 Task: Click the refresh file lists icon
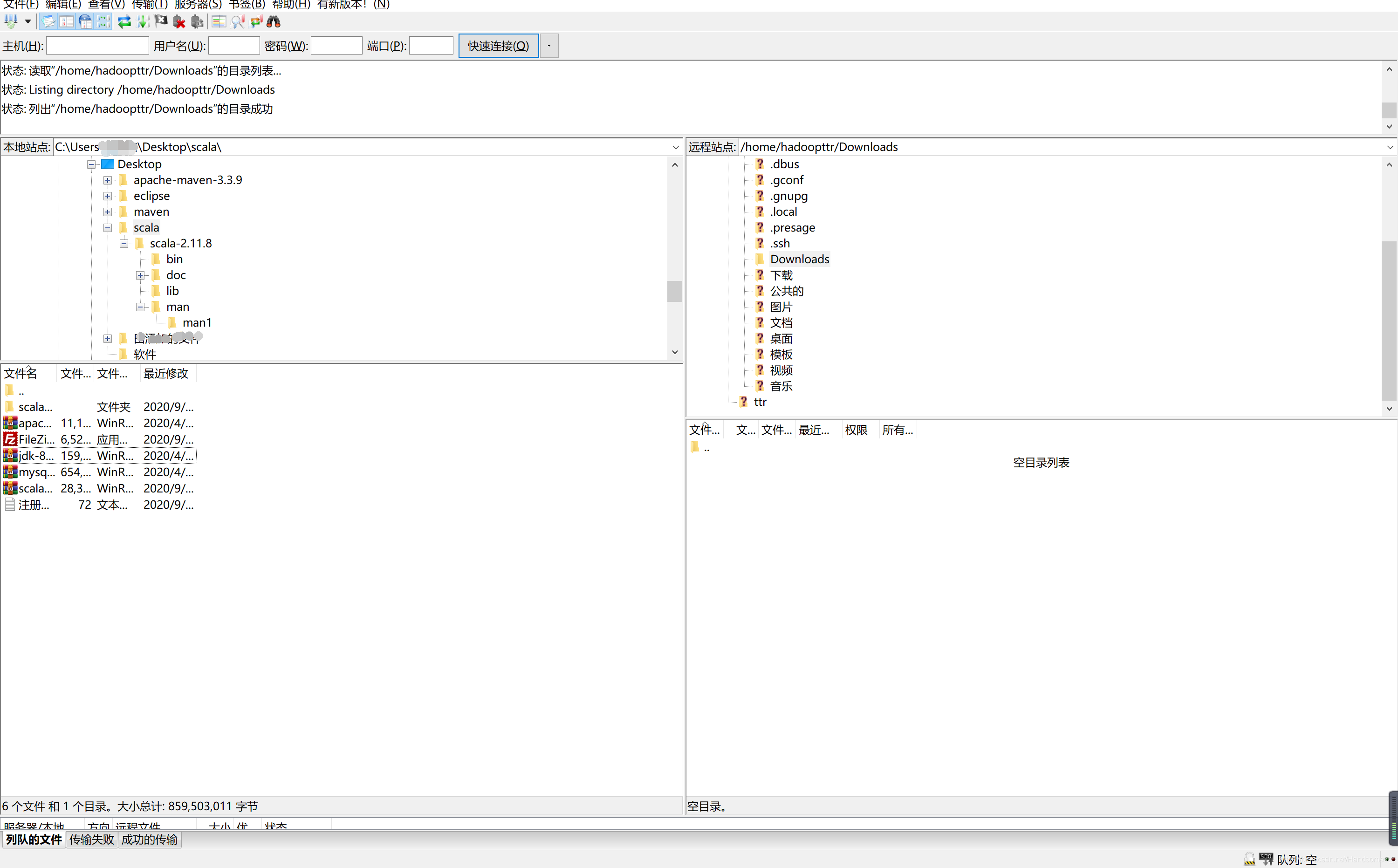coord(124,22)
